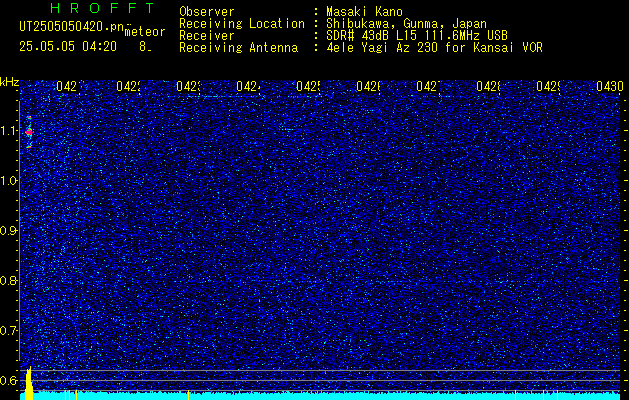Click the "Receiver" field label
Image resolution: width=629 pixels, height=400 pixels.
pyautogui.click(x=207, y=36)
